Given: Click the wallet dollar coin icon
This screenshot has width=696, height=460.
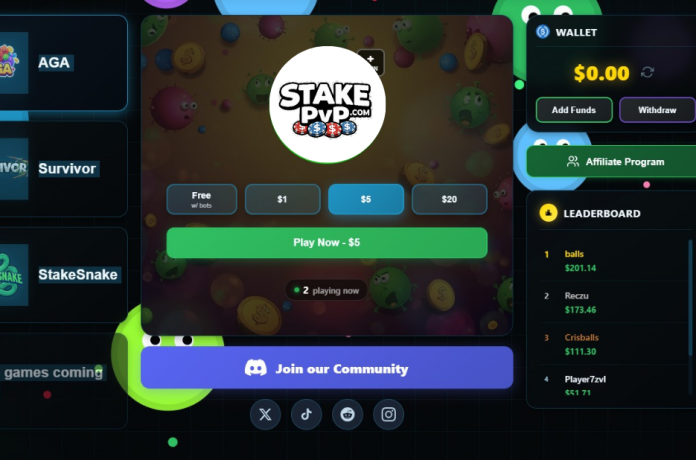Looking at the screenshot, I should tap(542, 32).
